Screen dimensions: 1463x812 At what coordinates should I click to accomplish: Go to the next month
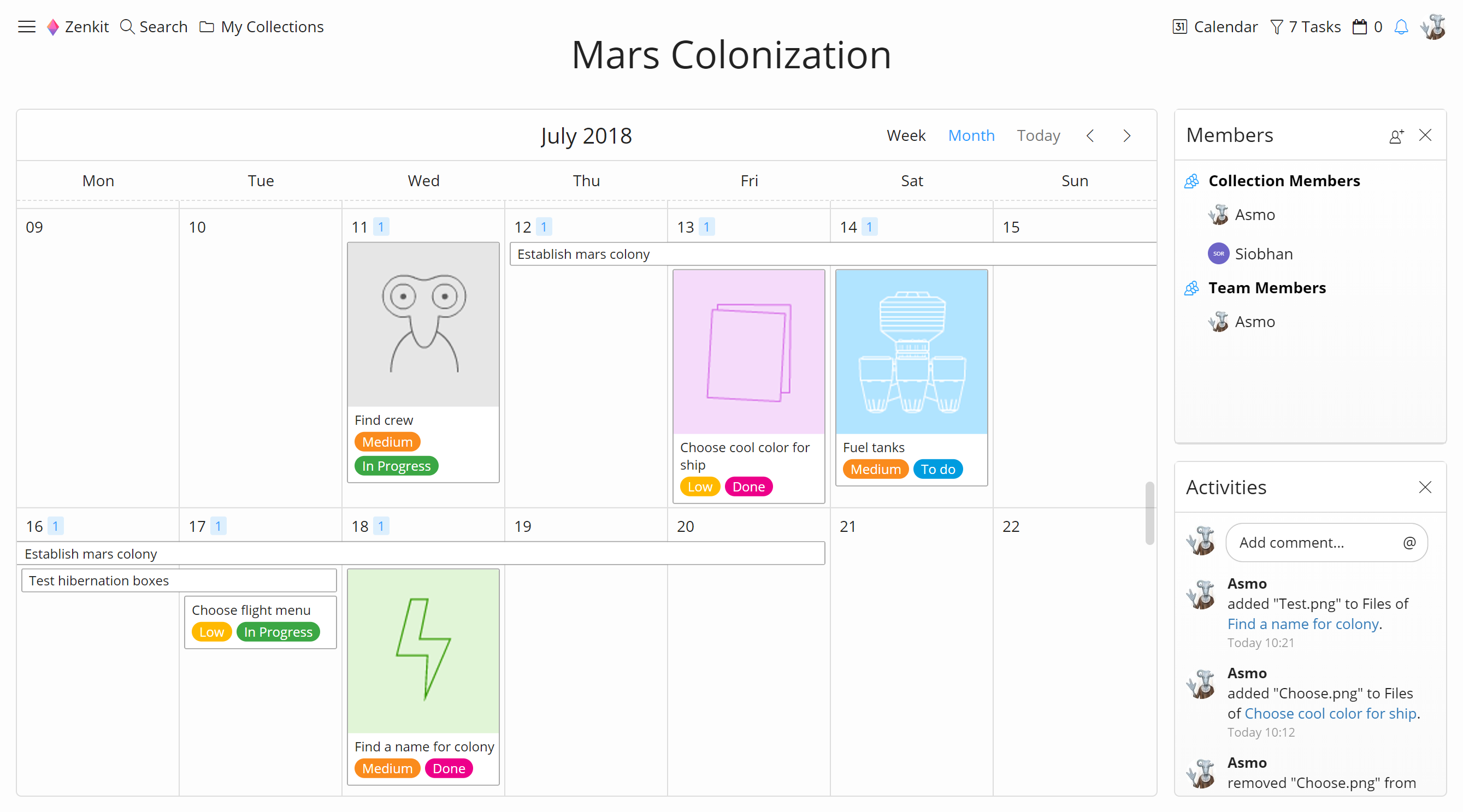tap(1127, 136)
